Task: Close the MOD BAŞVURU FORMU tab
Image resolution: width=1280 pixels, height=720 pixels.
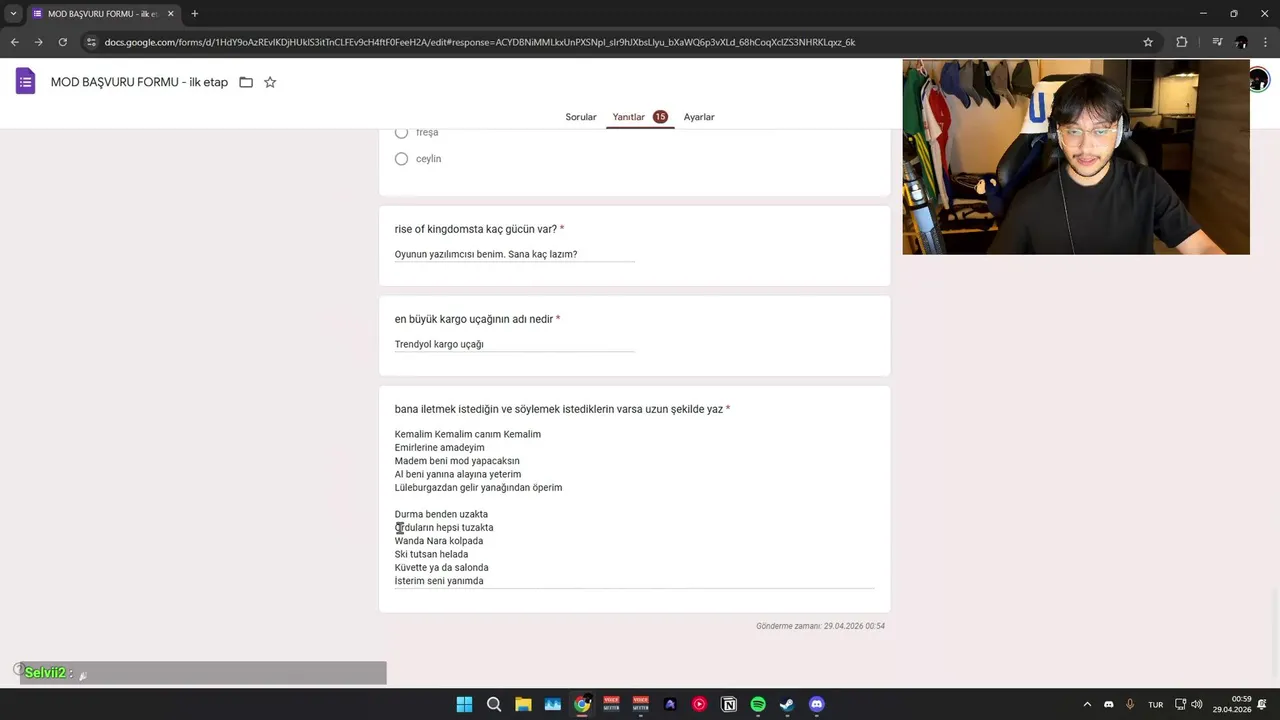Action: (170, 14)
